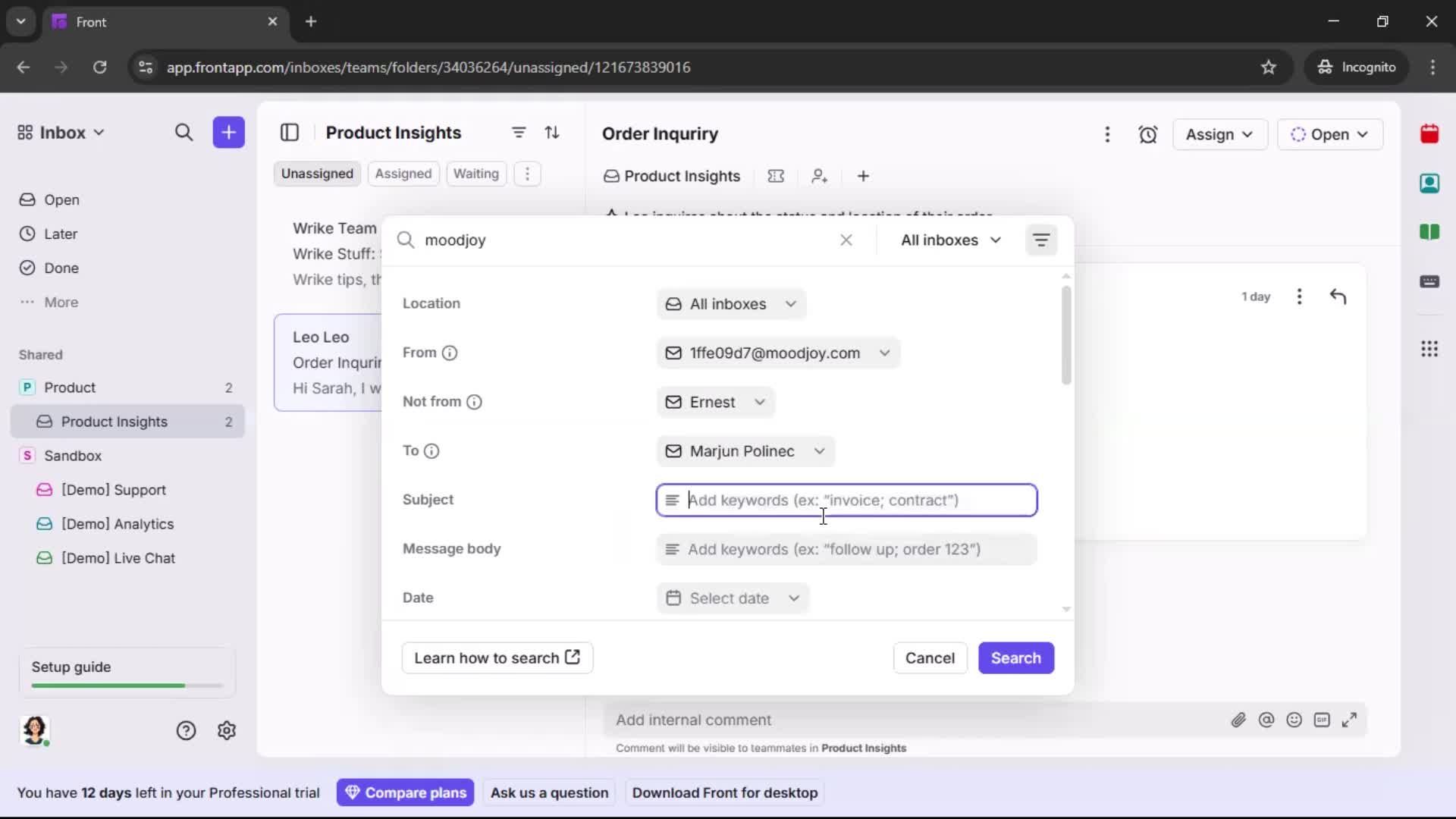Screen dimensions: 1456x819
Task: Open the GIF picker in comment bar
Action: click(x=1323, y=720)
